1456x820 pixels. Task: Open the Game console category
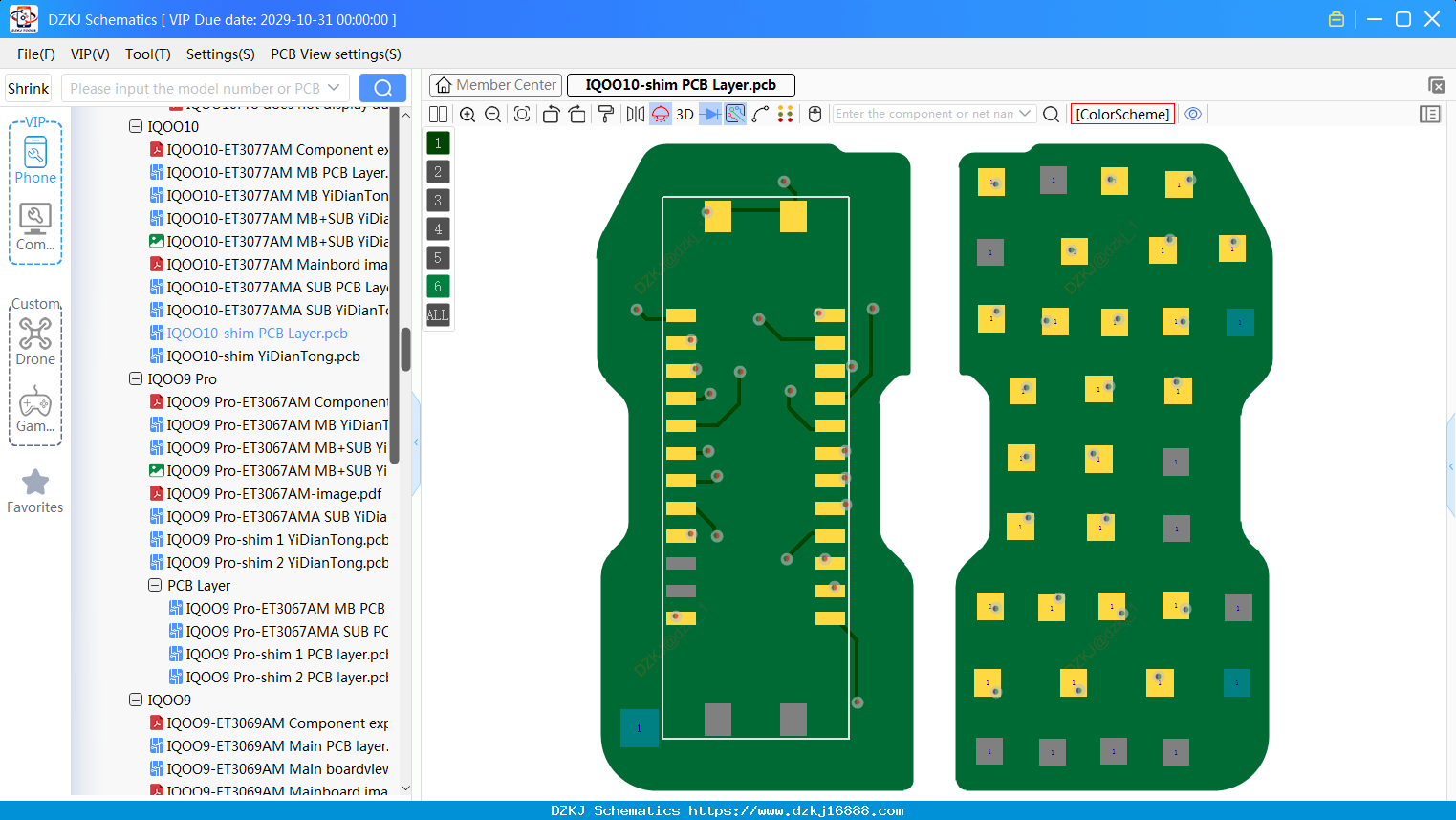[x=35, y=409]
